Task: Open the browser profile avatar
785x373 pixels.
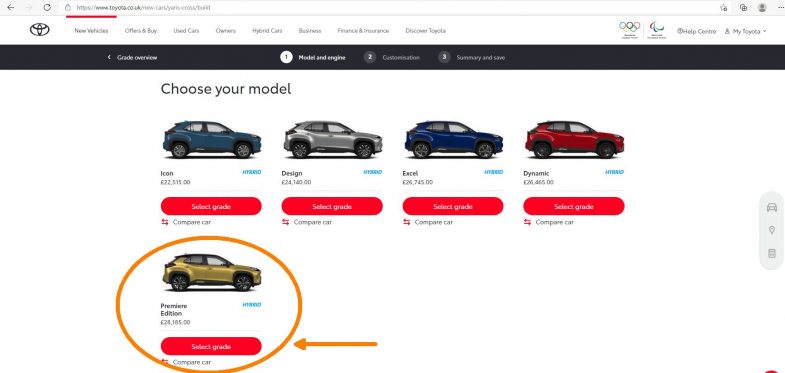Action: pos(762,8)
